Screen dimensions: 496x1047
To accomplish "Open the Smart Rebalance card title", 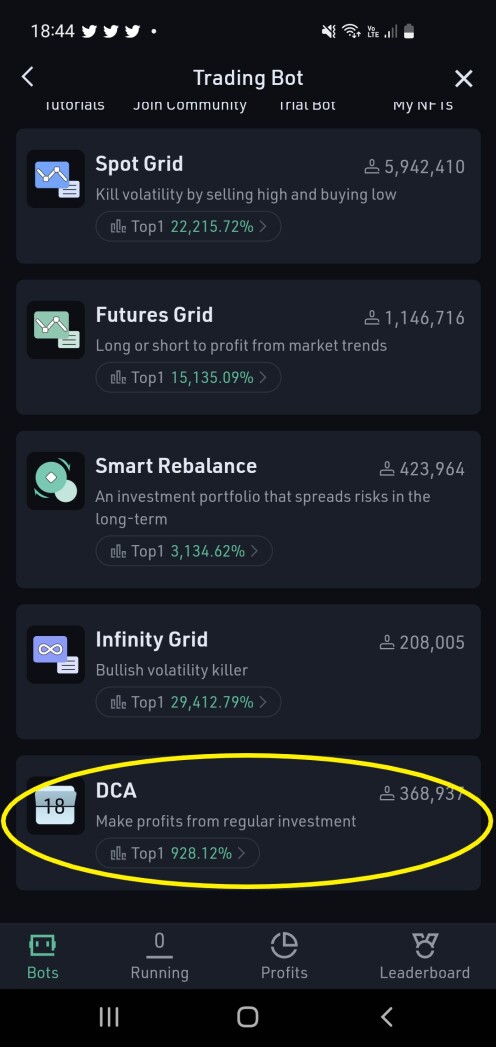I will (x=176, y=465).
